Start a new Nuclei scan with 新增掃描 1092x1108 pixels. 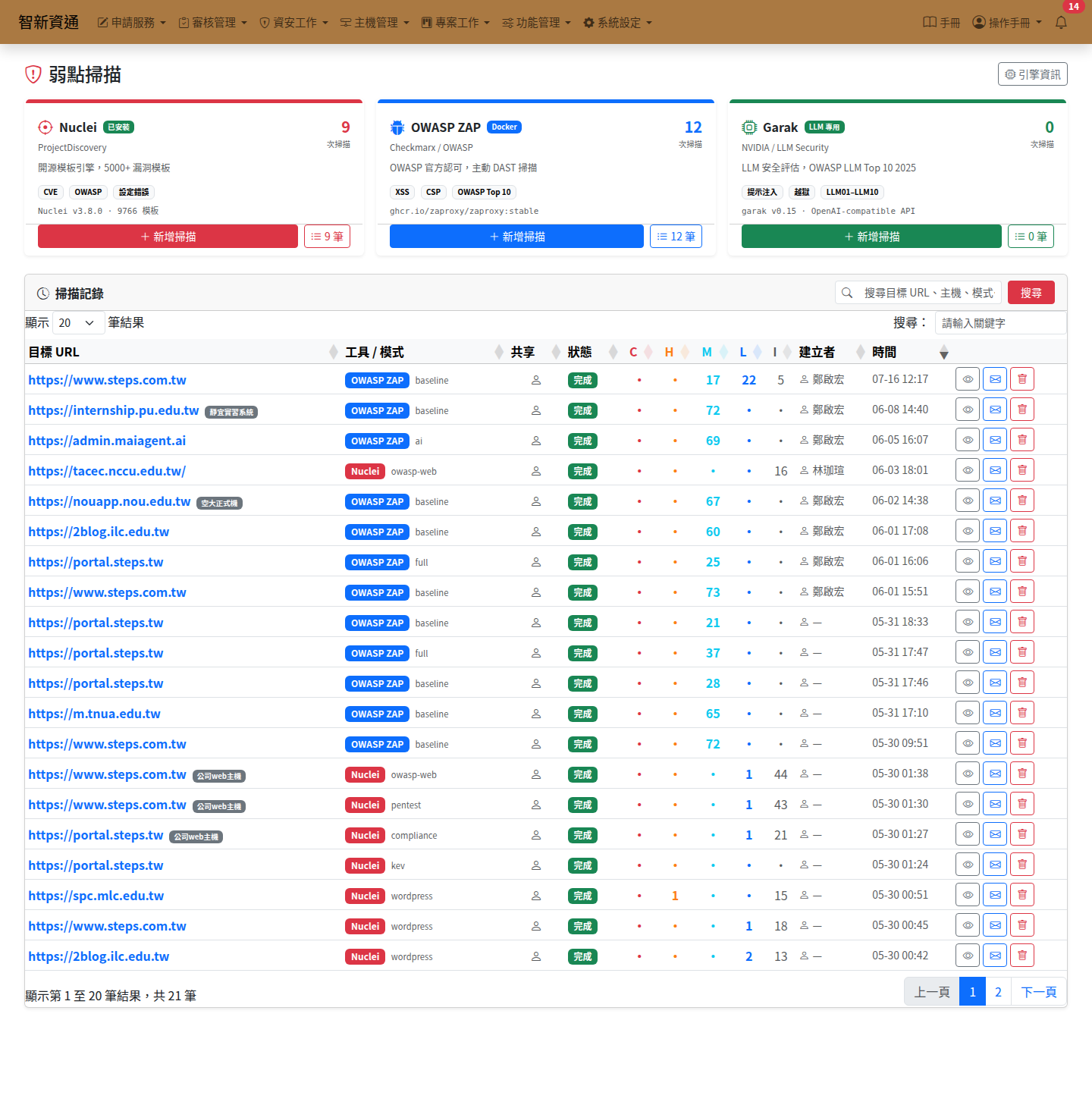tap(168, 237)
